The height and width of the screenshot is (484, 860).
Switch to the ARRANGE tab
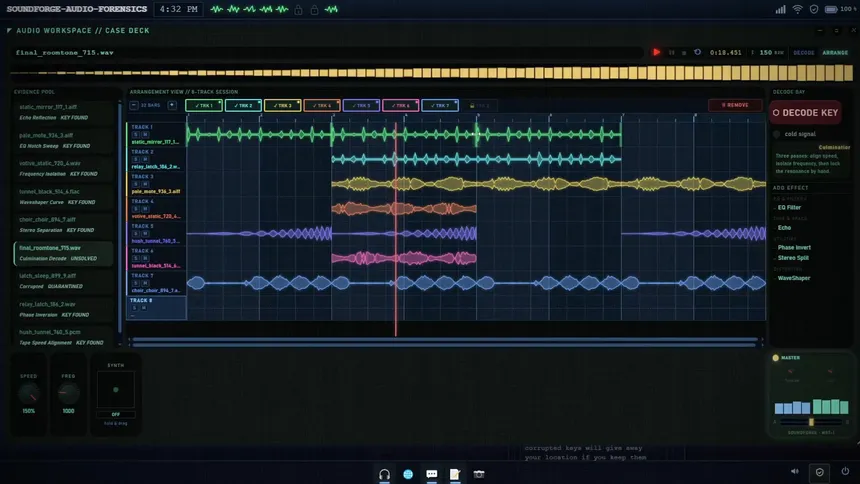coord(835,53)
